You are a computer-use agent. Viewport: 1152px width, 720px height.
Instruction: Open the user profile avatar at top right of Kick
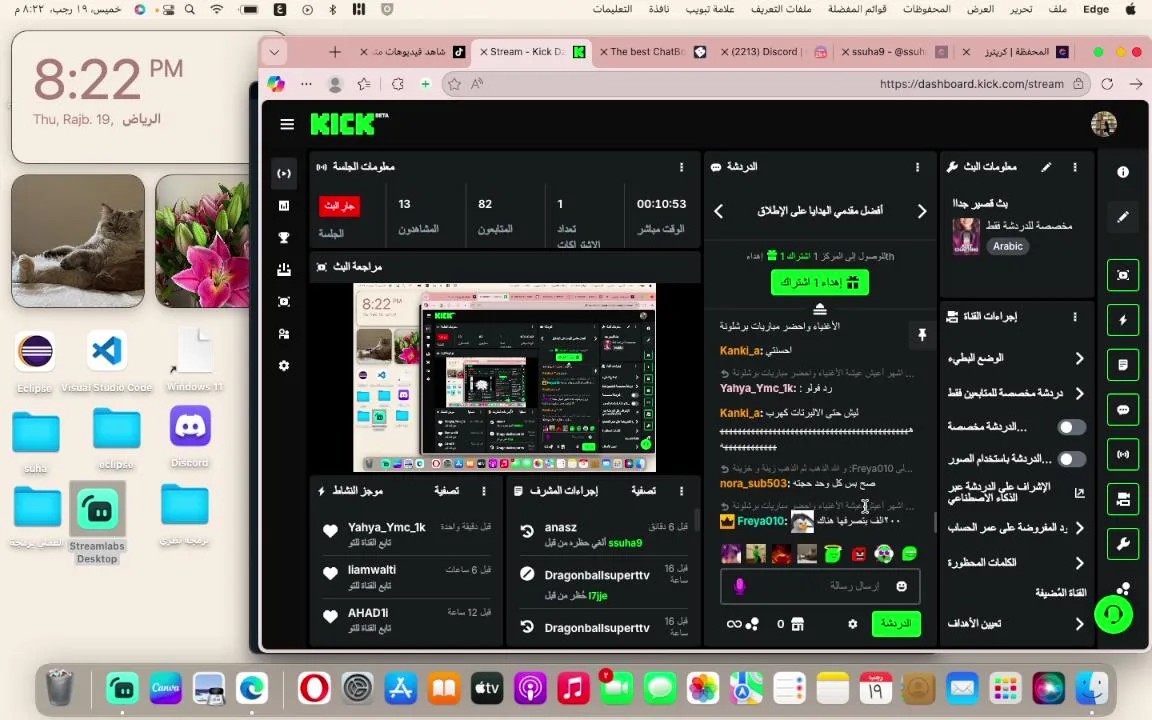point(1104,124)
